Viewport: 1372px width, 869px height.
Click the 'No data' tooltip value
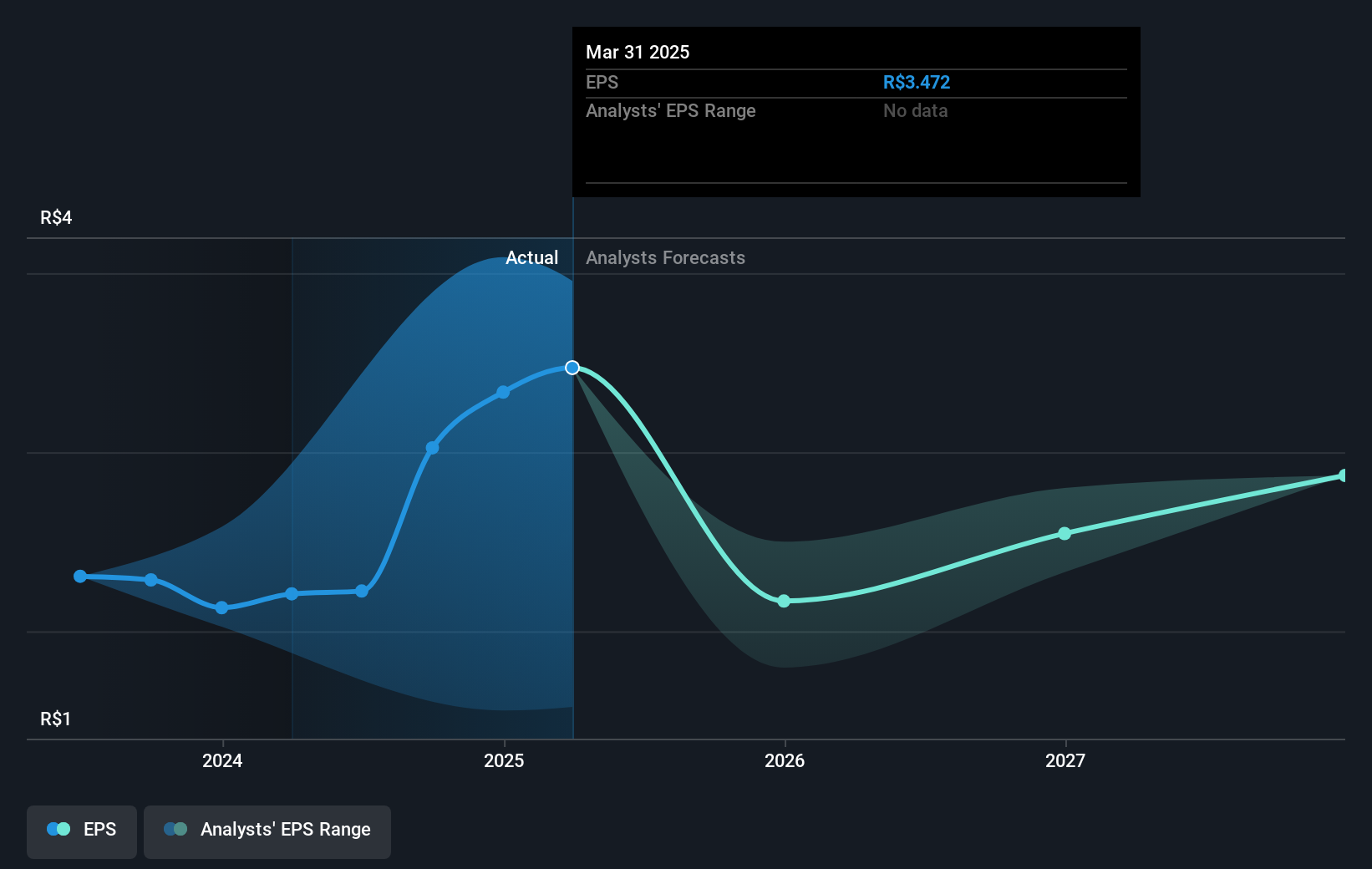[915, 111]
